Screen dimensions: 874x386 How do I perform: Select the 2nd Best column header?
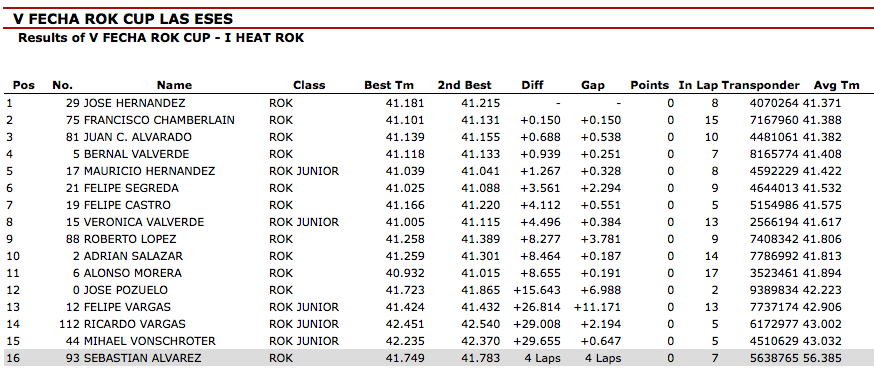(465, 85)
